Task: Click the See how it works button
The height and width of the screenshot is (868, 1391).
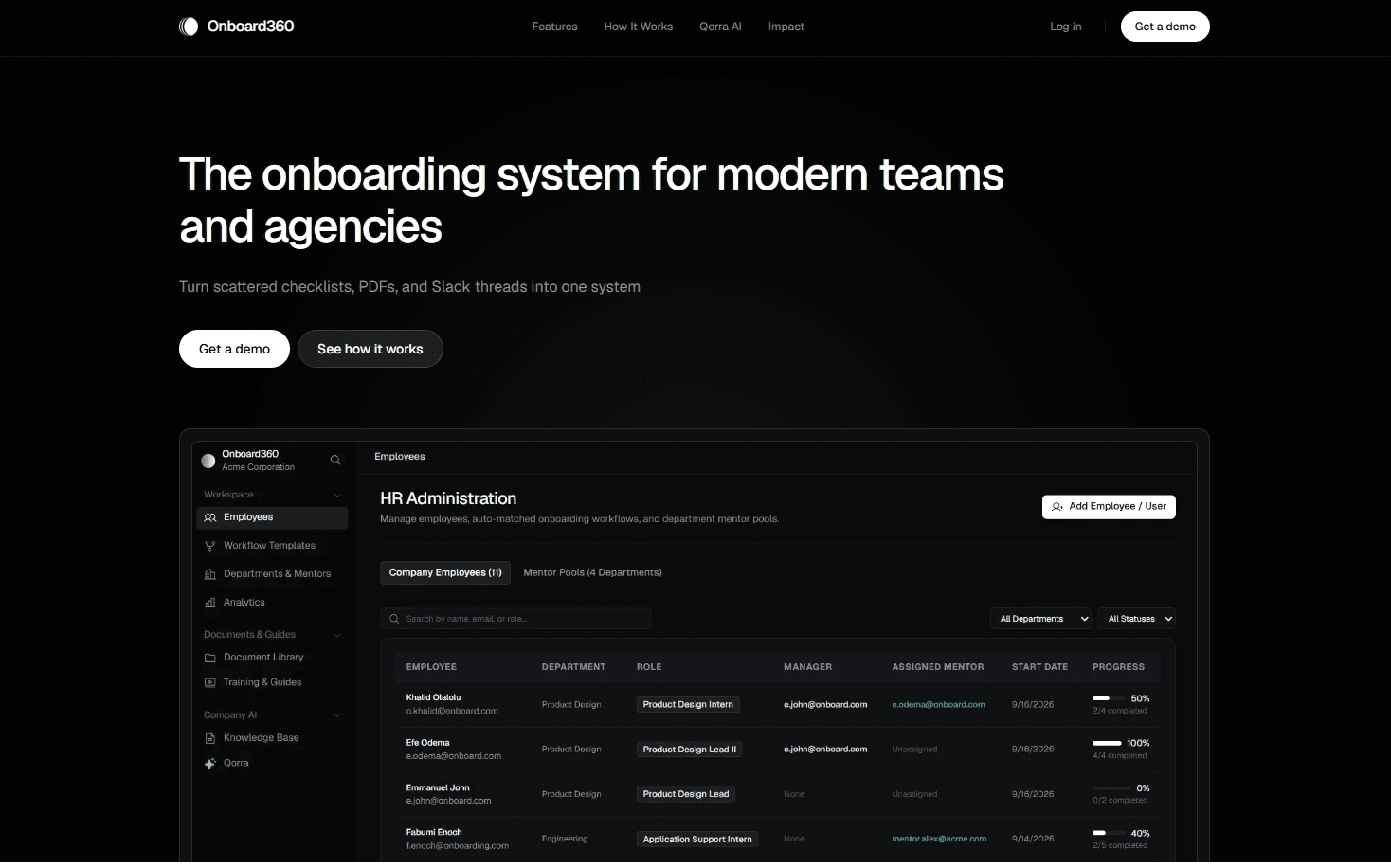Action: tap(370, 349)
